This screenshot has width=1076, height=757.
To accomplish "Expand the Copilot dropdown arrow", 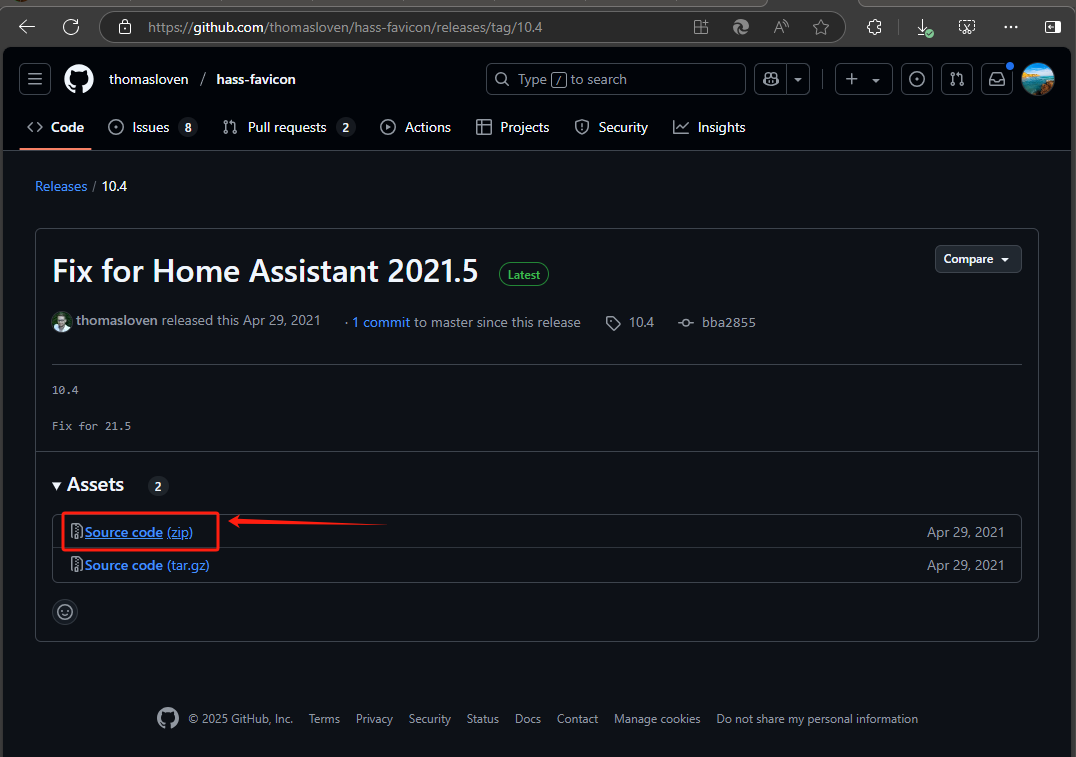I will 798,79.
